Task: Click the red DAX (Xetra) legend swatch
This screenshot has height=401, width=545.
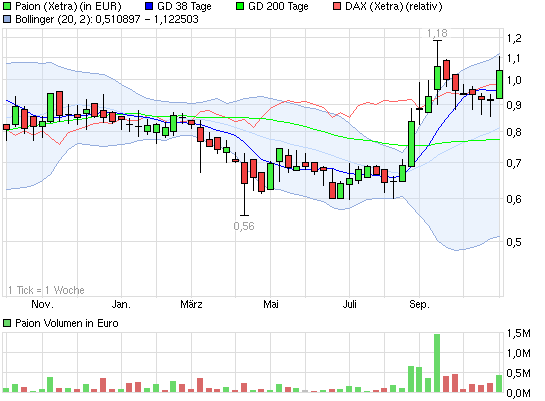Action: coord(337,6)
